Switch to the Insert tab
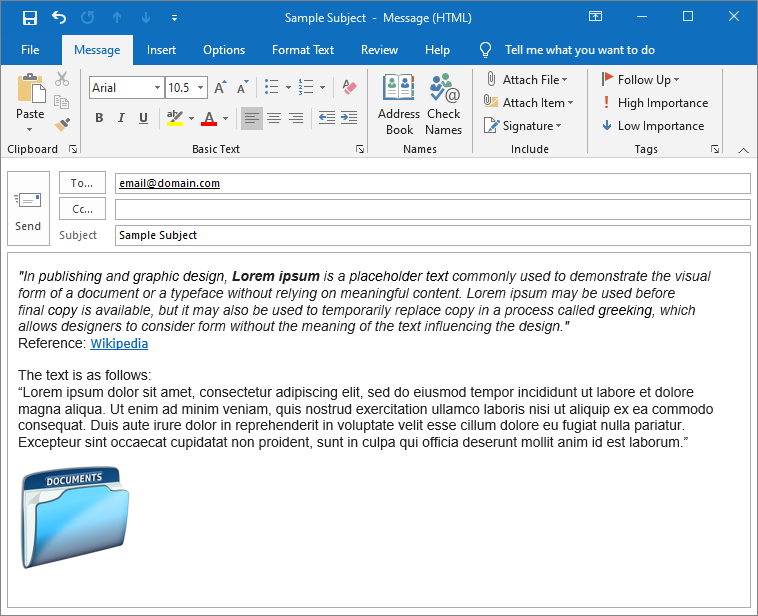758x616 pixels. 161,50
